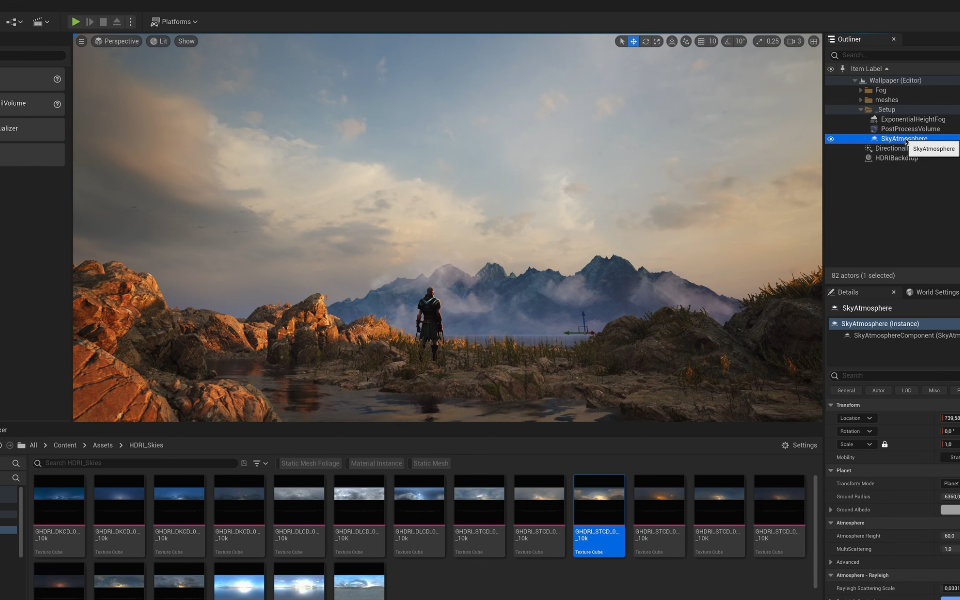Select ExponentialHeightFog in Outliner

(912, 119)
